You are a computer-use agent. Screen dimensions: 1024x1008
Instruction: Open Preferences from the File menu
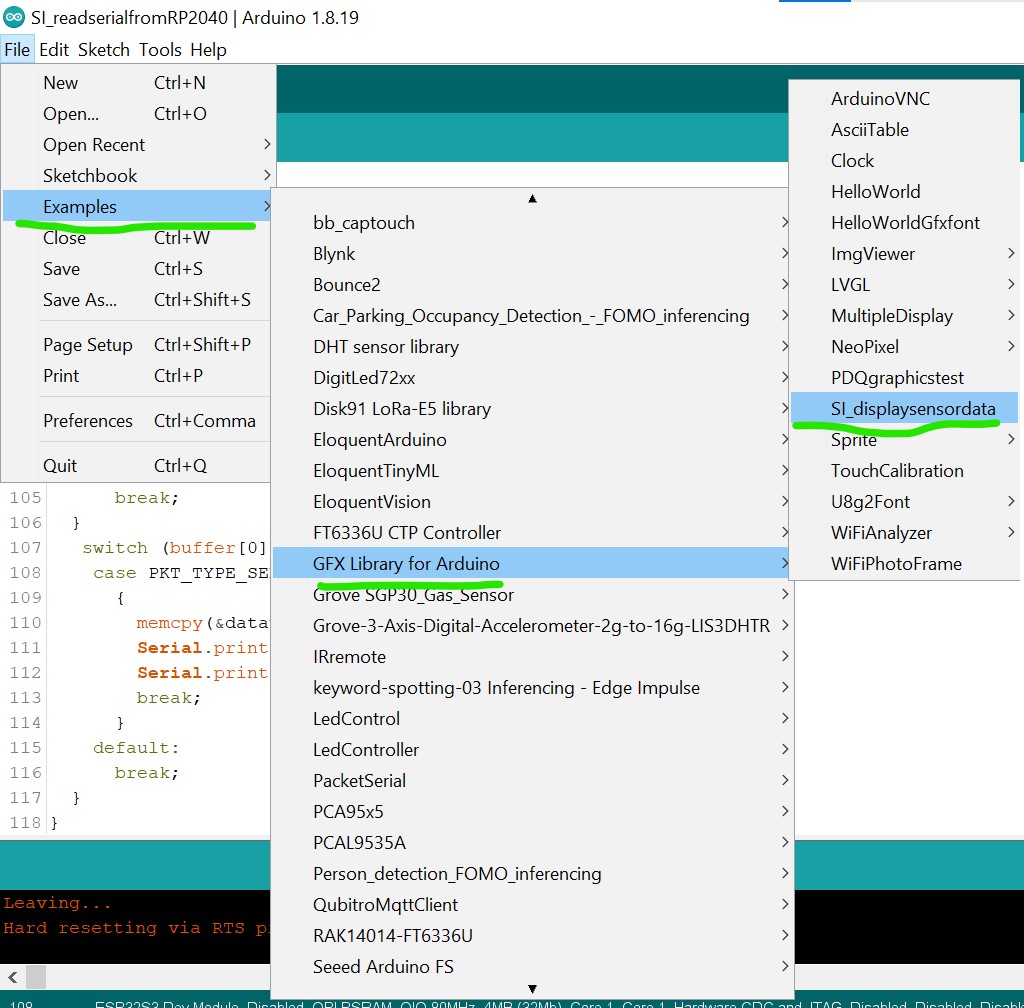[136, 420]
